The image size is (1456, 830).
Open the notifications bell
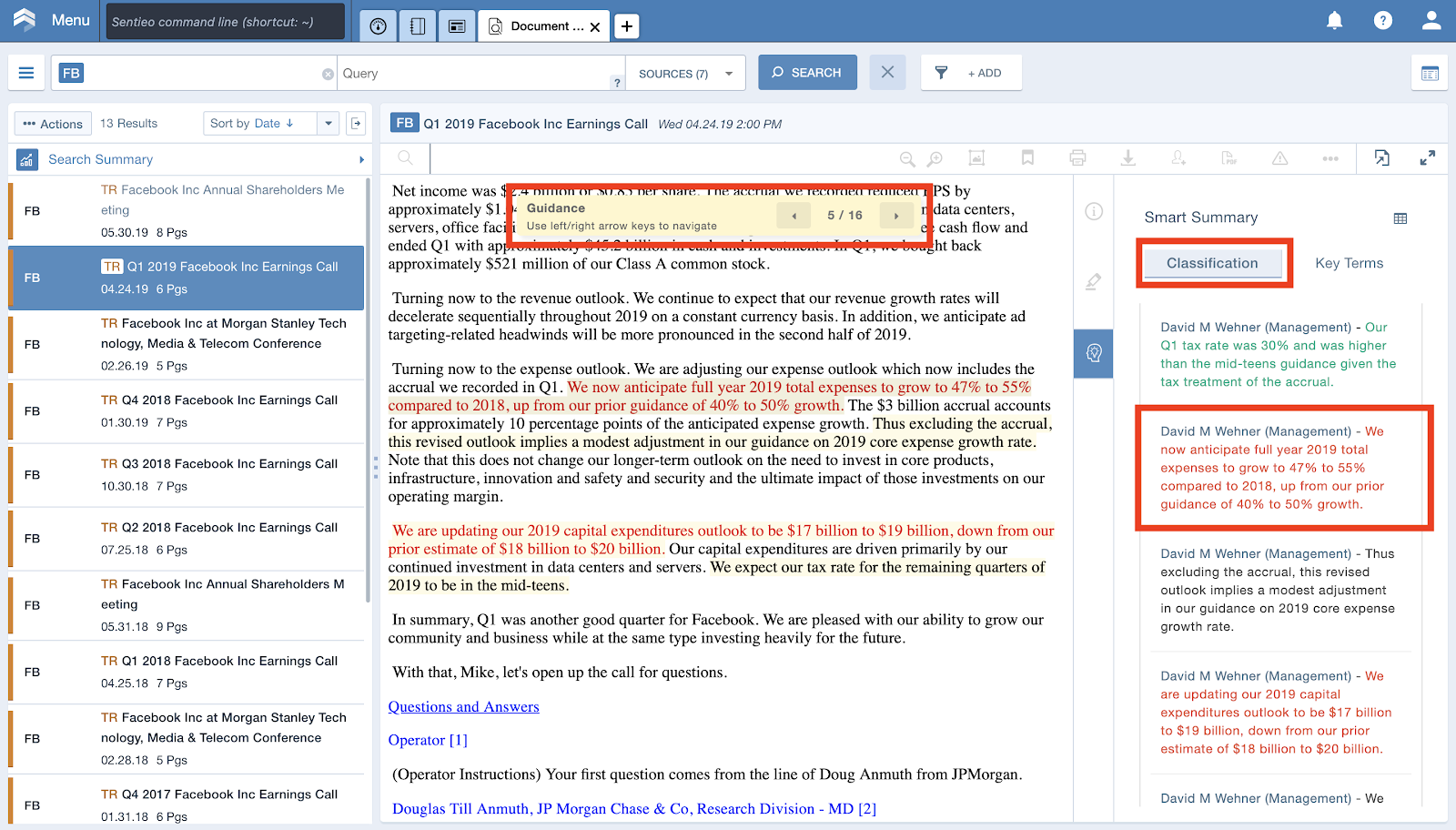click(x=1334, y=20)
